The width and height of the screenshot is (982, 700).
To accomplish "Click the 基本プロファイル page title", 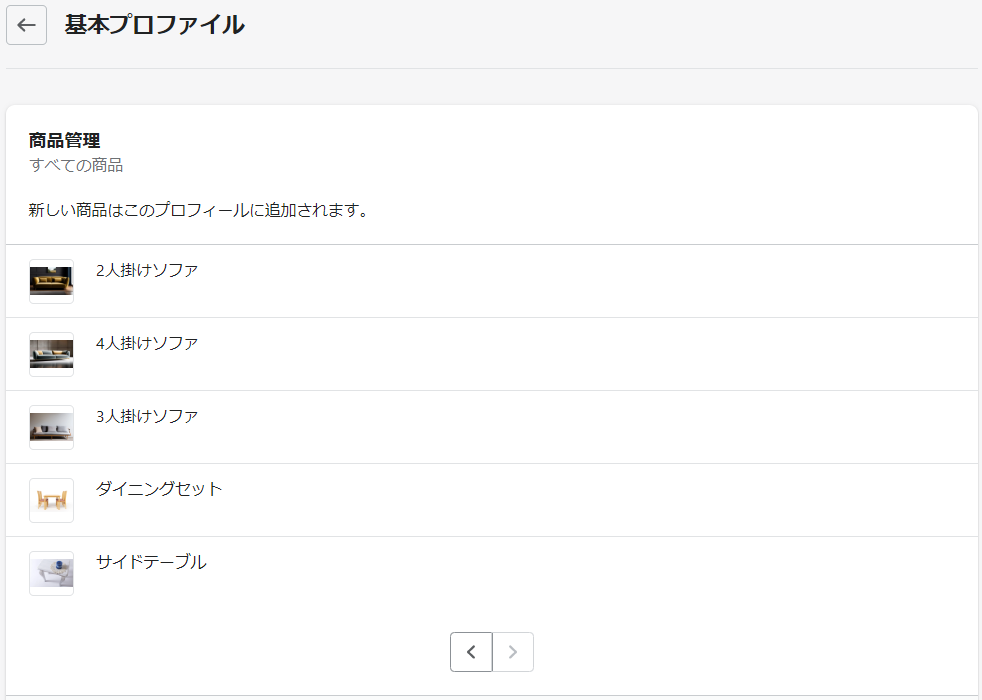I will pos(155,25).
